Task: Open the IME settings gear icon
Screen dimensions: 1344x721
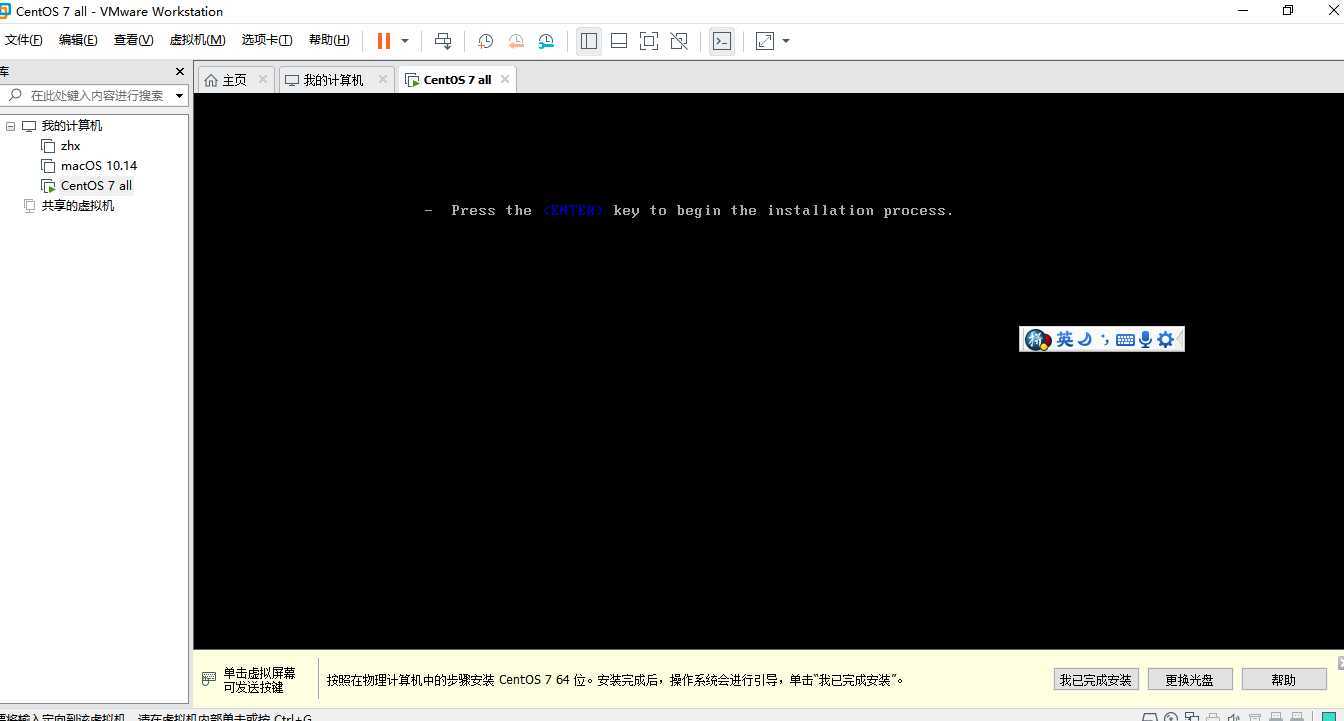Action: (x=1165, y=340)
